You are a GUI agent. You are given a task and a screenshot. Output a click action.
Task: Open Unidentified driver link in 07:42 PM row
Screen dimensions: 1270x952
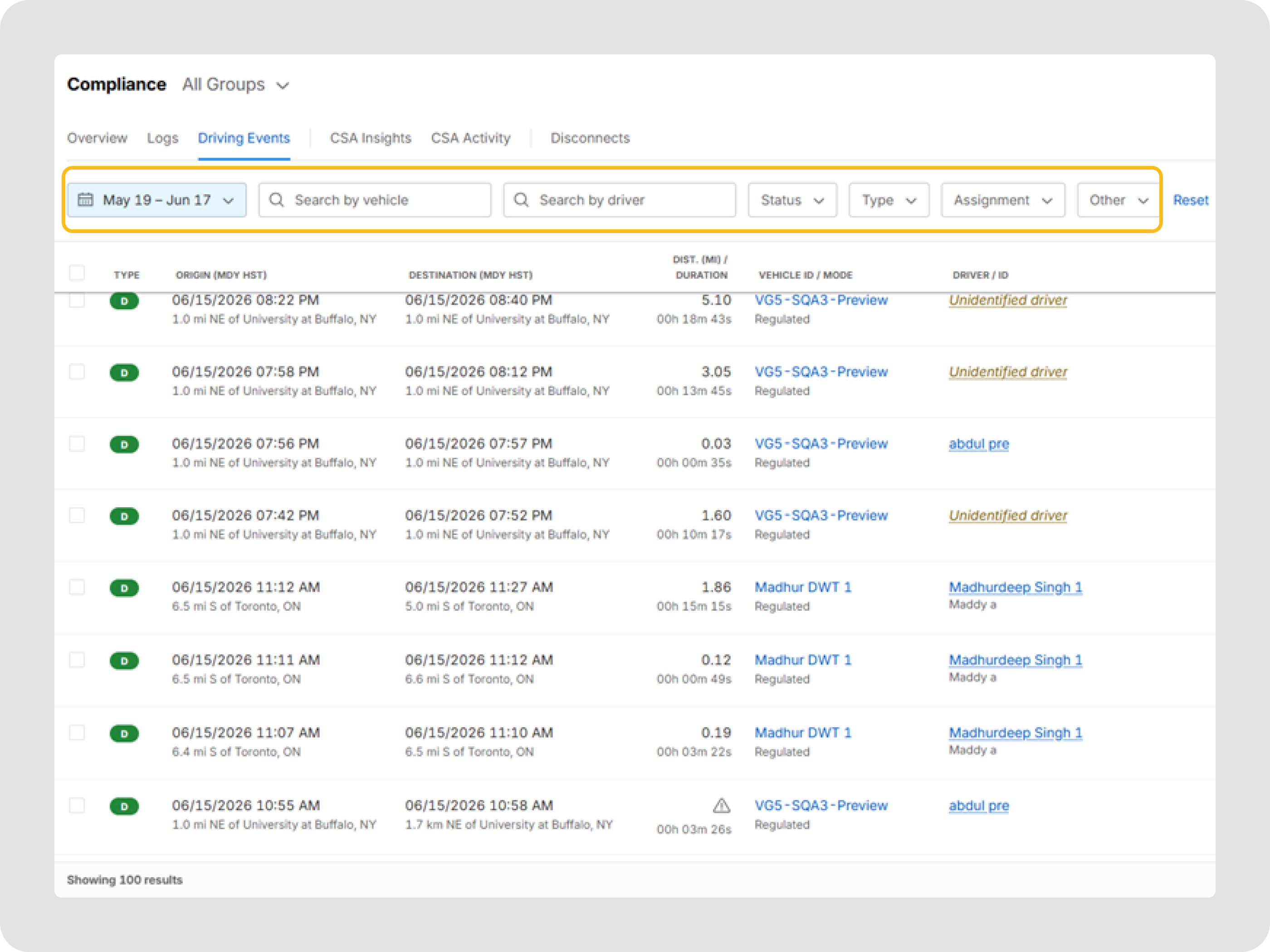(x=1008, y=515)
